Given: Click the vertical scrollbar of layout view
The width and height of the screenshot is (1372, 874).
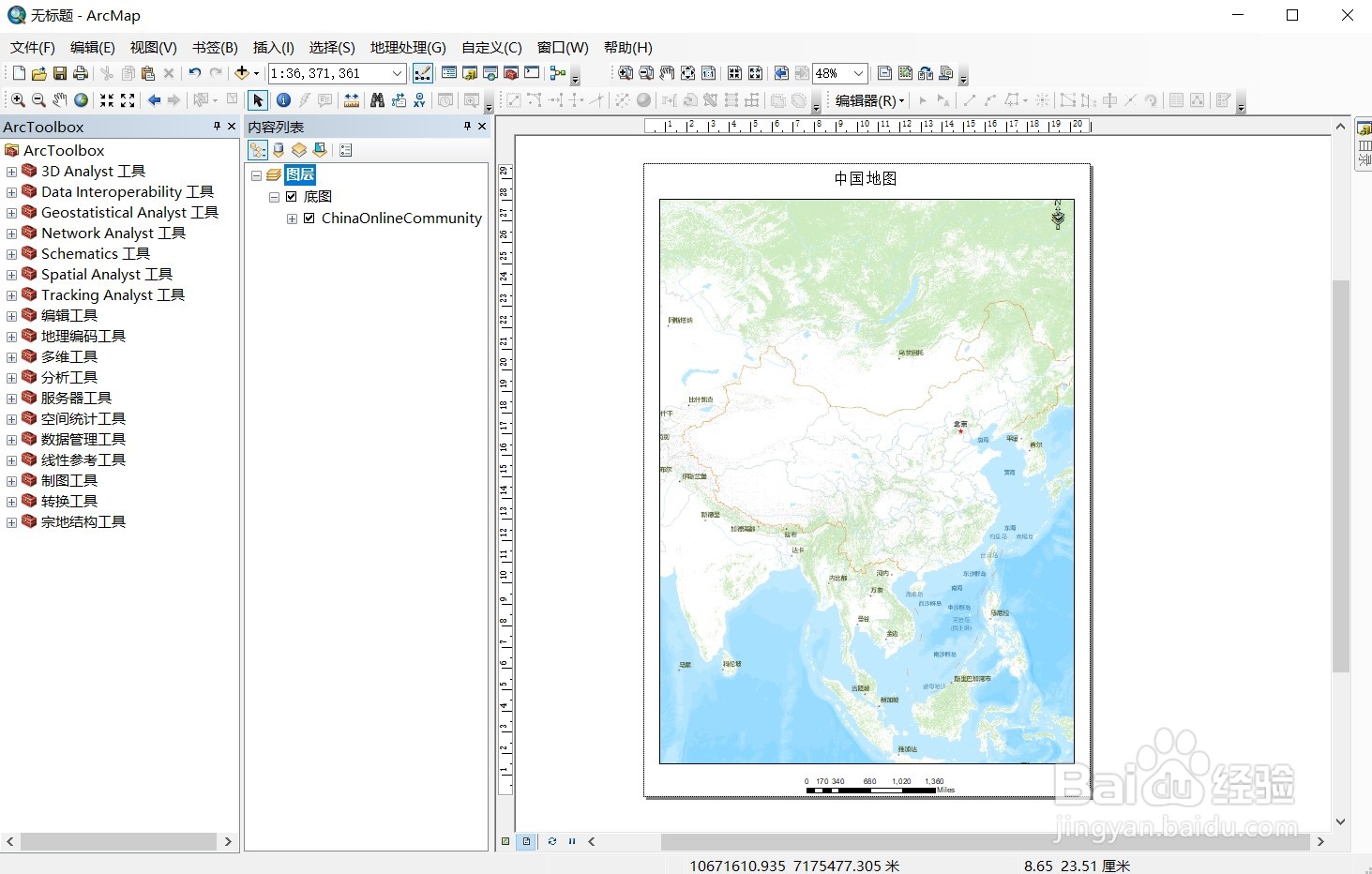Looking at the screenshot, I should [x=1341, y=475].
